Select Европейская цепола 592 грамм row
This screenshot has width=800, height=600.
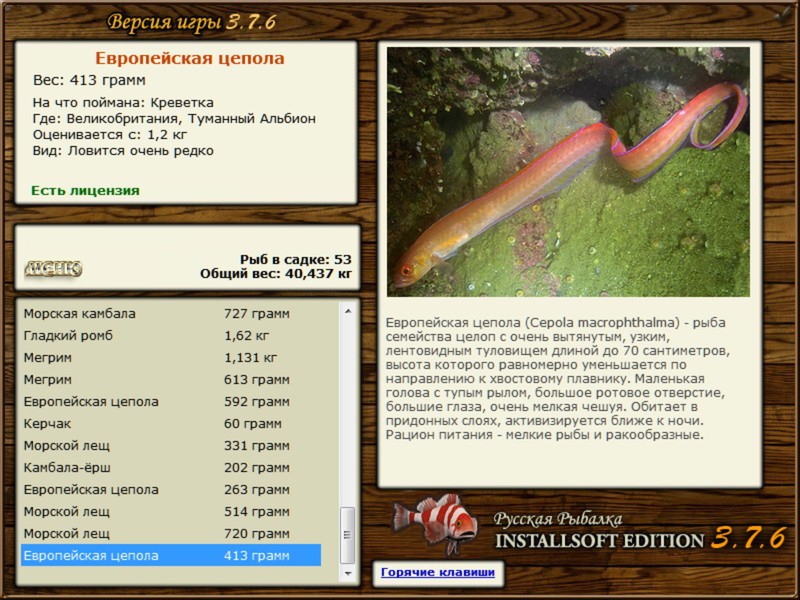(171, 401)
